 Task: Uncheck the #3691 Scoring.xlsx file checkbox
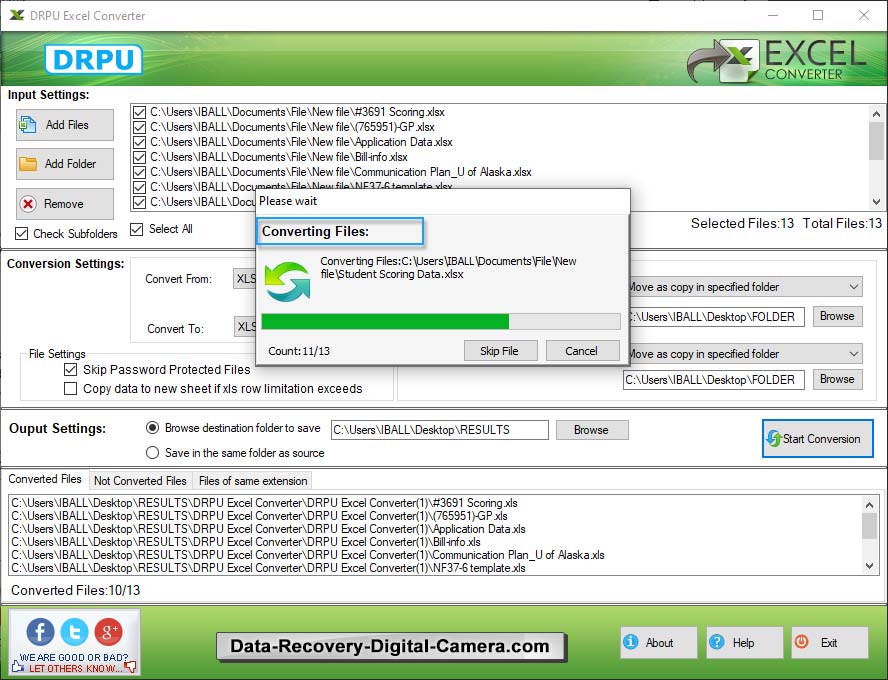[139, 112]
